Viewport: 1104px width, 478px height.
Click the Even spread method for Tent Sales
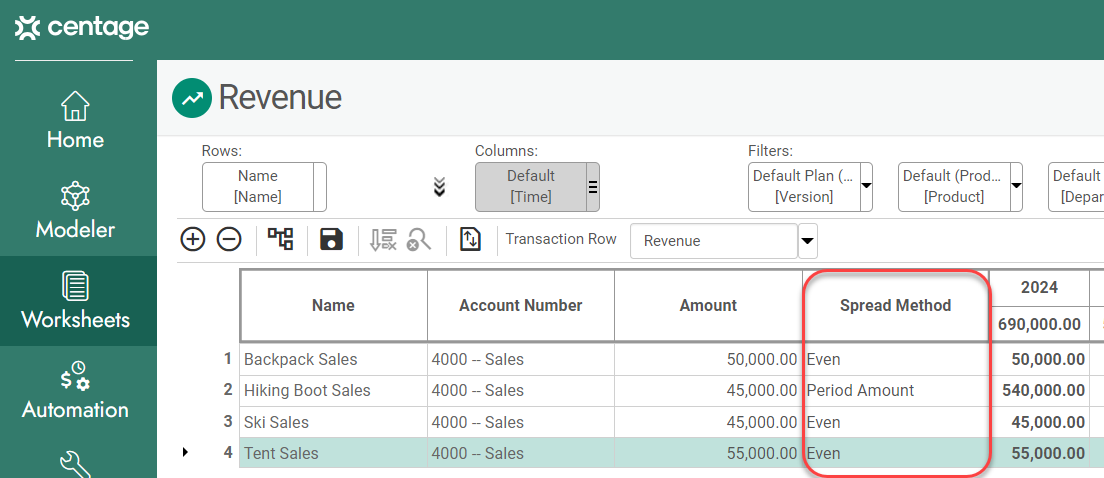pos(896,453)
